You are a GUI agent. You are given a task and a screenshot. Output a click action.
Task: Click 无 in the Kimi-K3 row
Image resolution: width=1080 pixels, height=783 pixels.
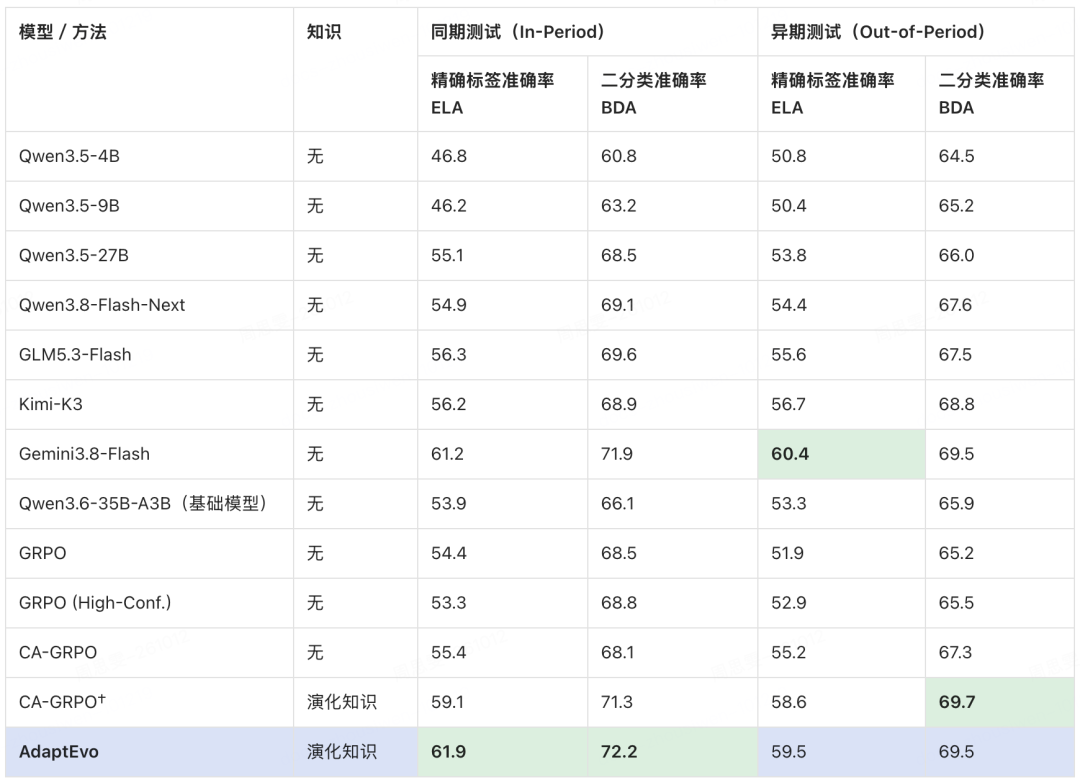click(x=315, y=404)
